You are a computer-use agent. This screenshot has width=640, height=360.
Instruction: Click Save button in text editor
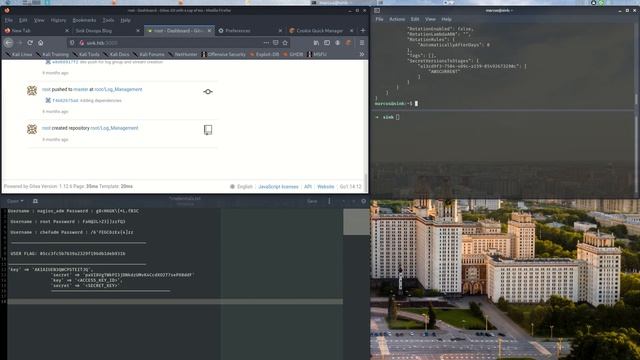[x=312, y=201]
